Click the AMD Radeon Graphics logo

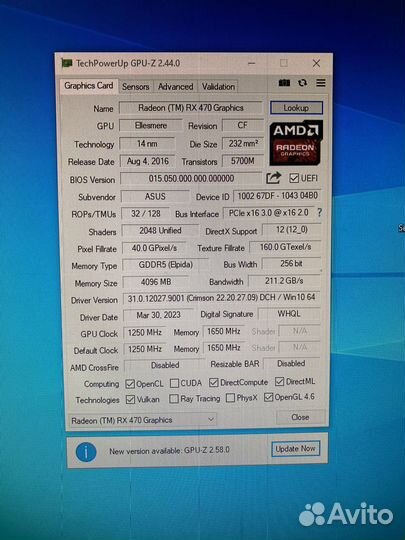click(296, 143)
